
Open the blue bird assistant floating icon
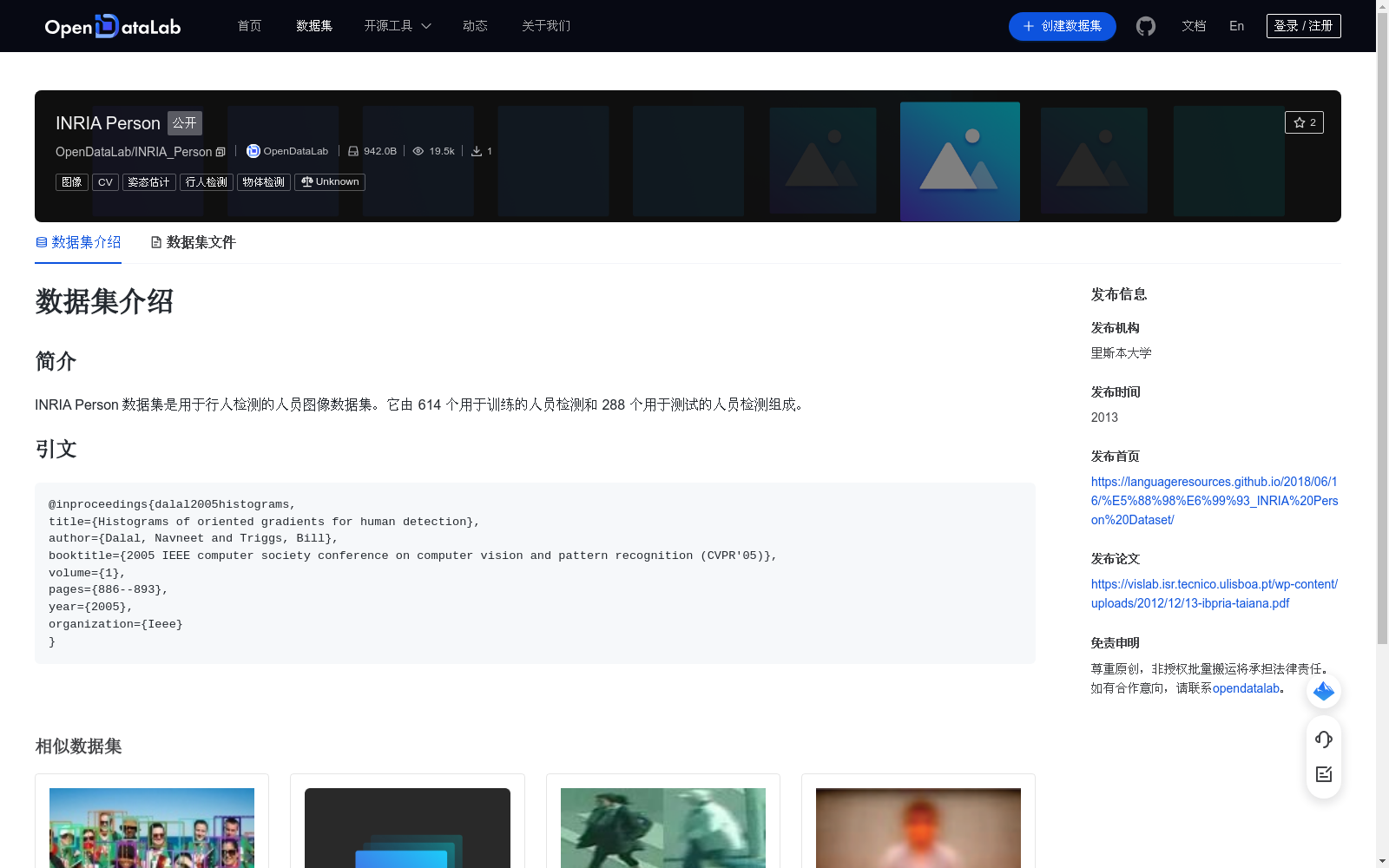click(1324, 691)
